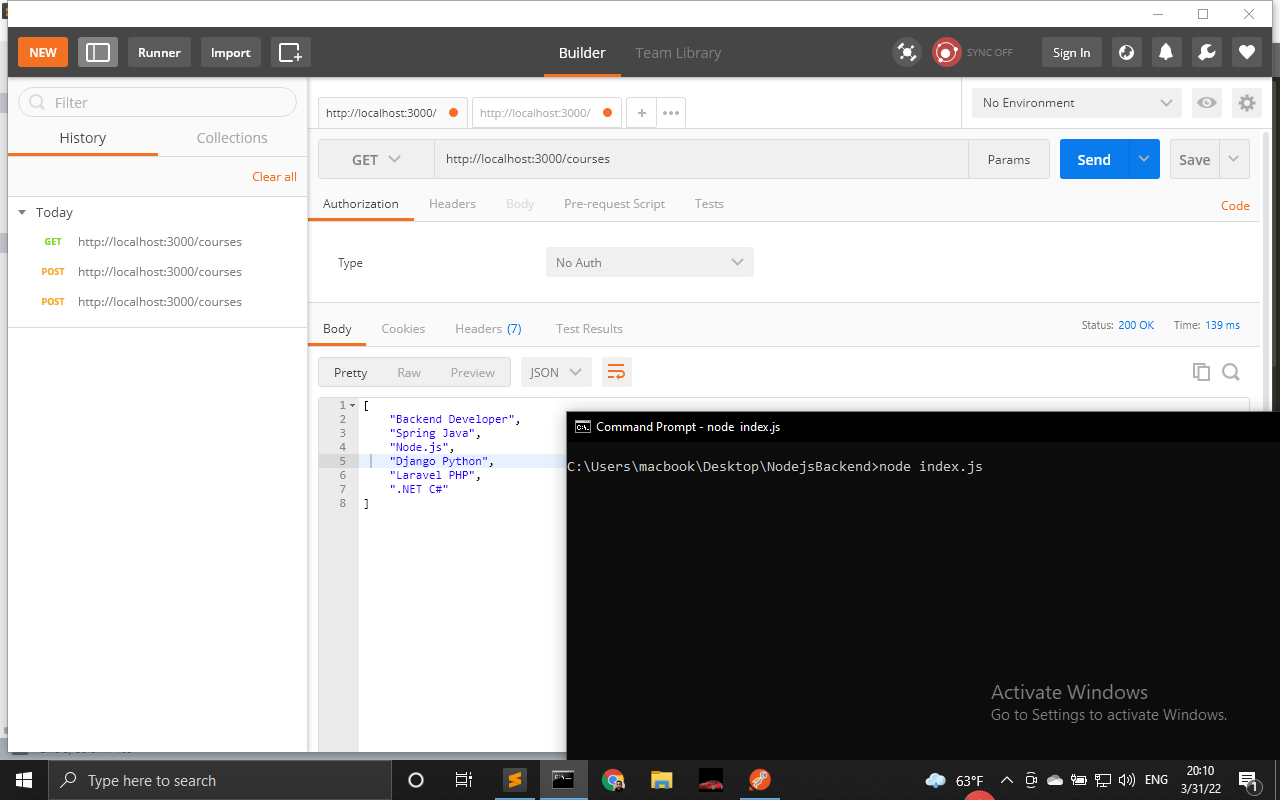Click the Params button
Image resolution: width=1280 pixels, height=800 pixels.
tap(1008, 159)
